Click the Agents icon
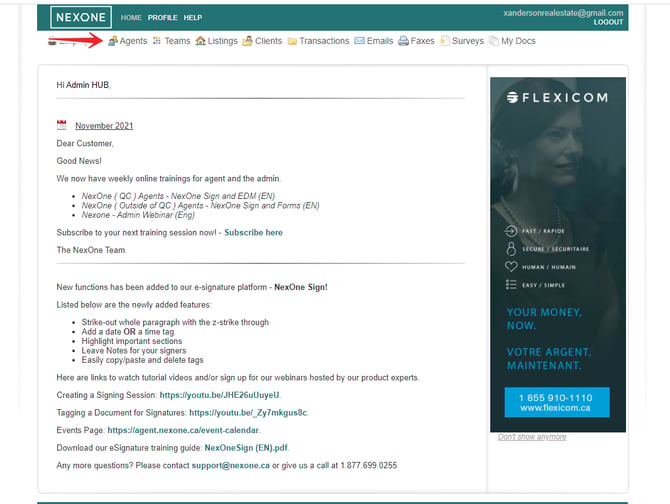 pos(113,41)
